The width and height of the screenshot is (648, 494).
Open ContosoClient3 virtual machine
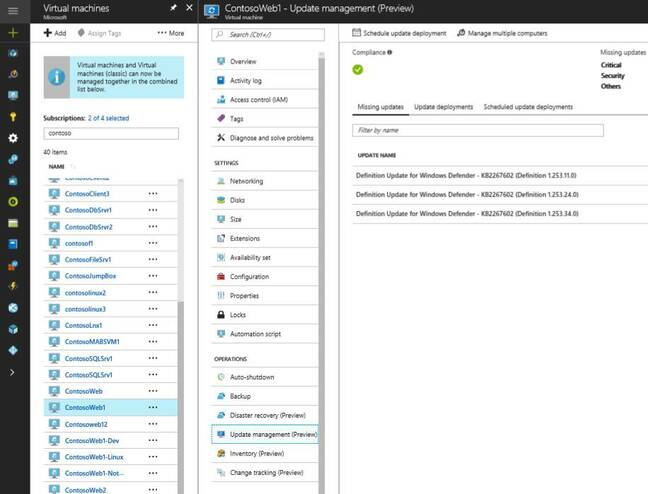[x=87, y=194]
